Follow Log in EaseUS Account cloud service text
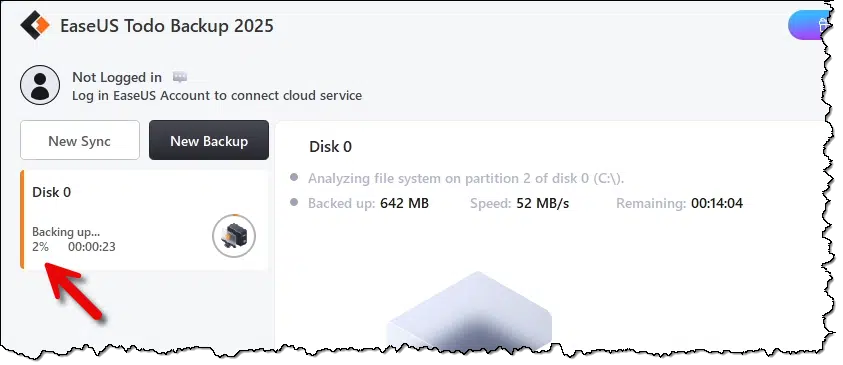This screenshot has width=843, height=365. (217, 96)
